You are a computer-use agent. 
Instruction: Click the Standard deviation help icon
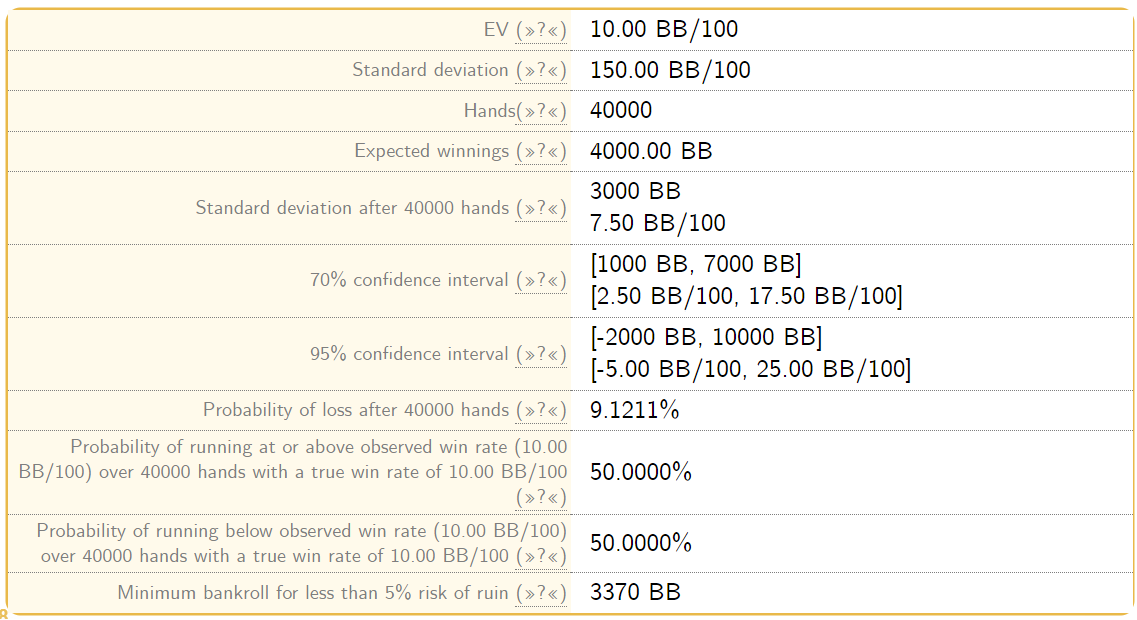(x=541, y=70)
